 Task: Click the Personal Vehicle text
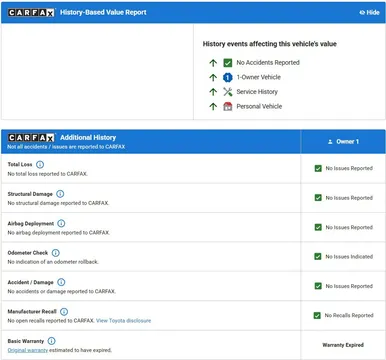click(x=259, y=106)
